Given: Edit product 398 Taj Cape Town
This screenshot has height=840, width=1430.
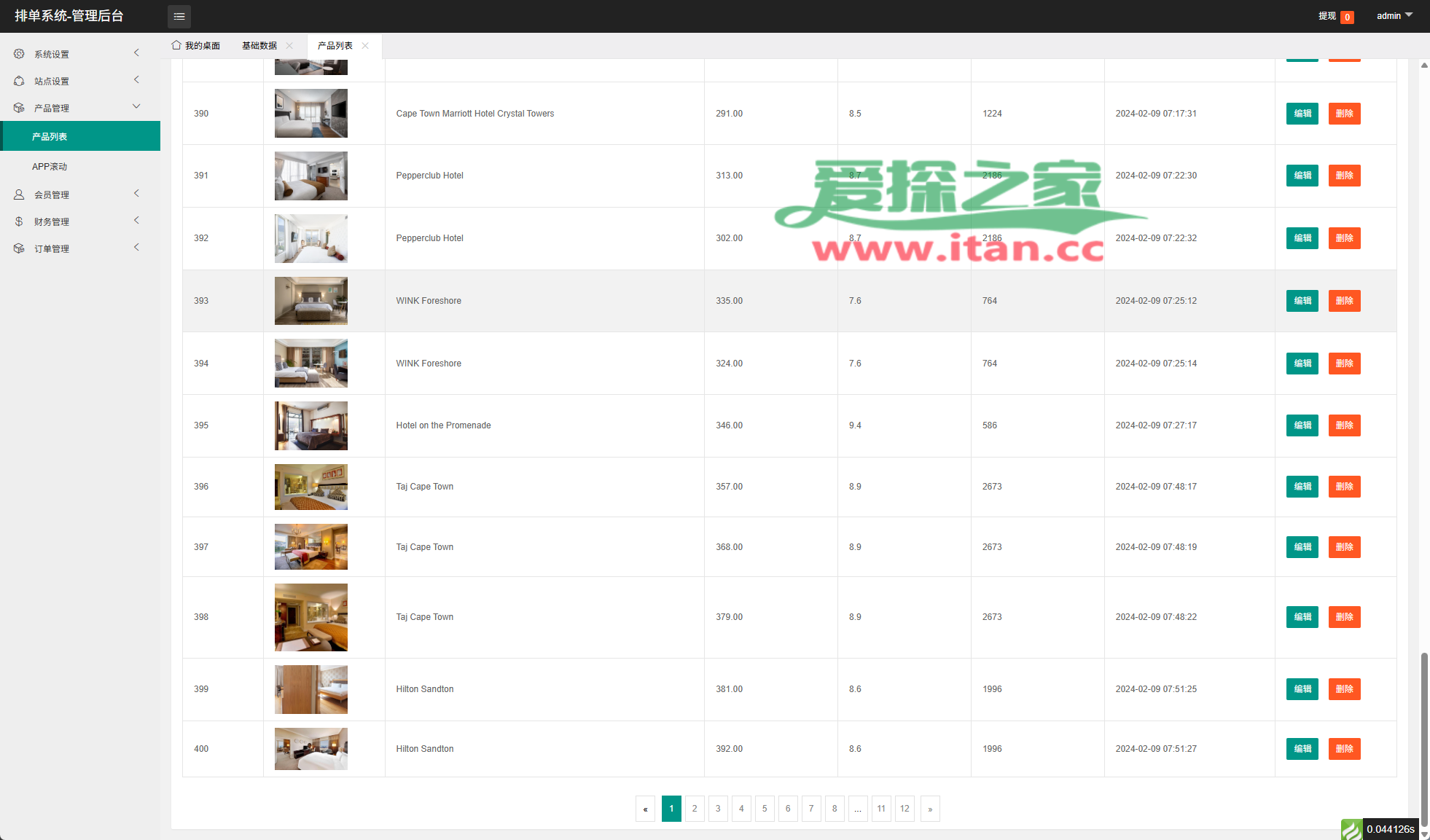Looking at the screenshot, I should pos(1302,617).
